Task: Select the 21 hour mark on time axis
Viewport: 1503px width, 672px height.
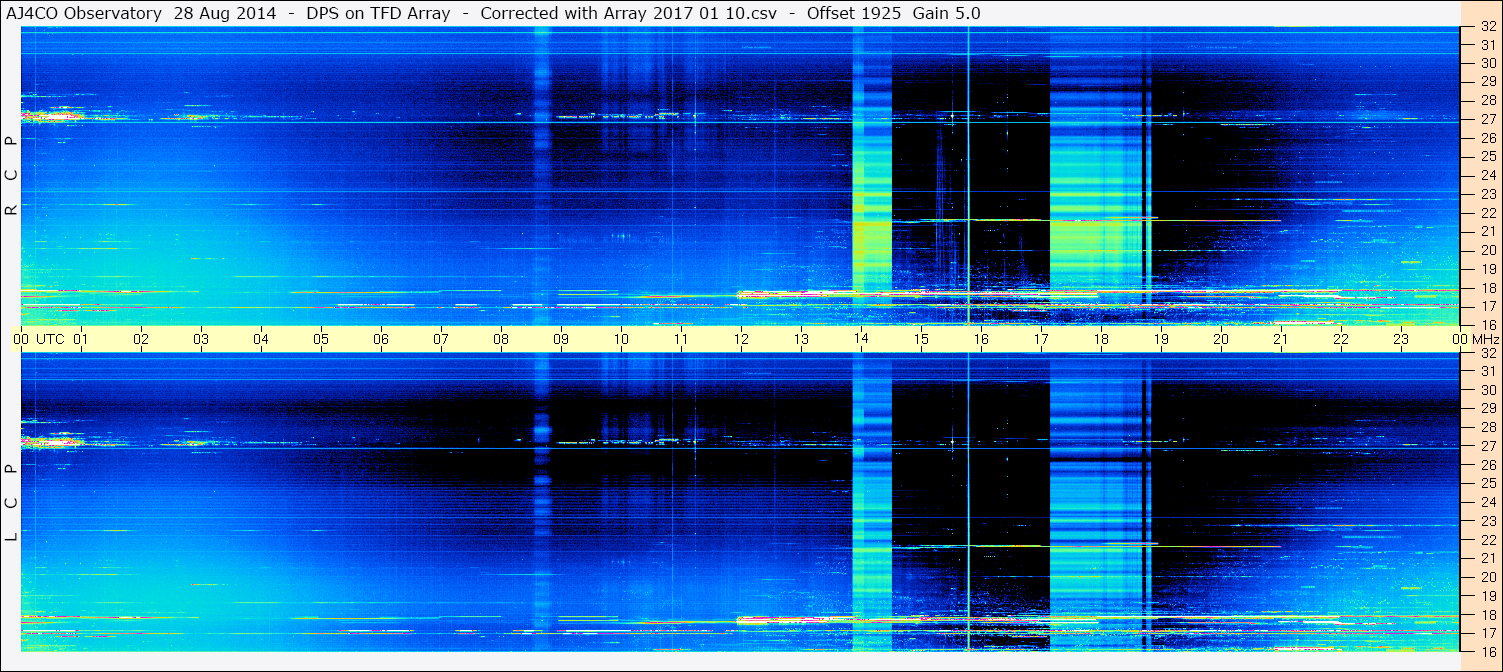Action: point(1281,339)
